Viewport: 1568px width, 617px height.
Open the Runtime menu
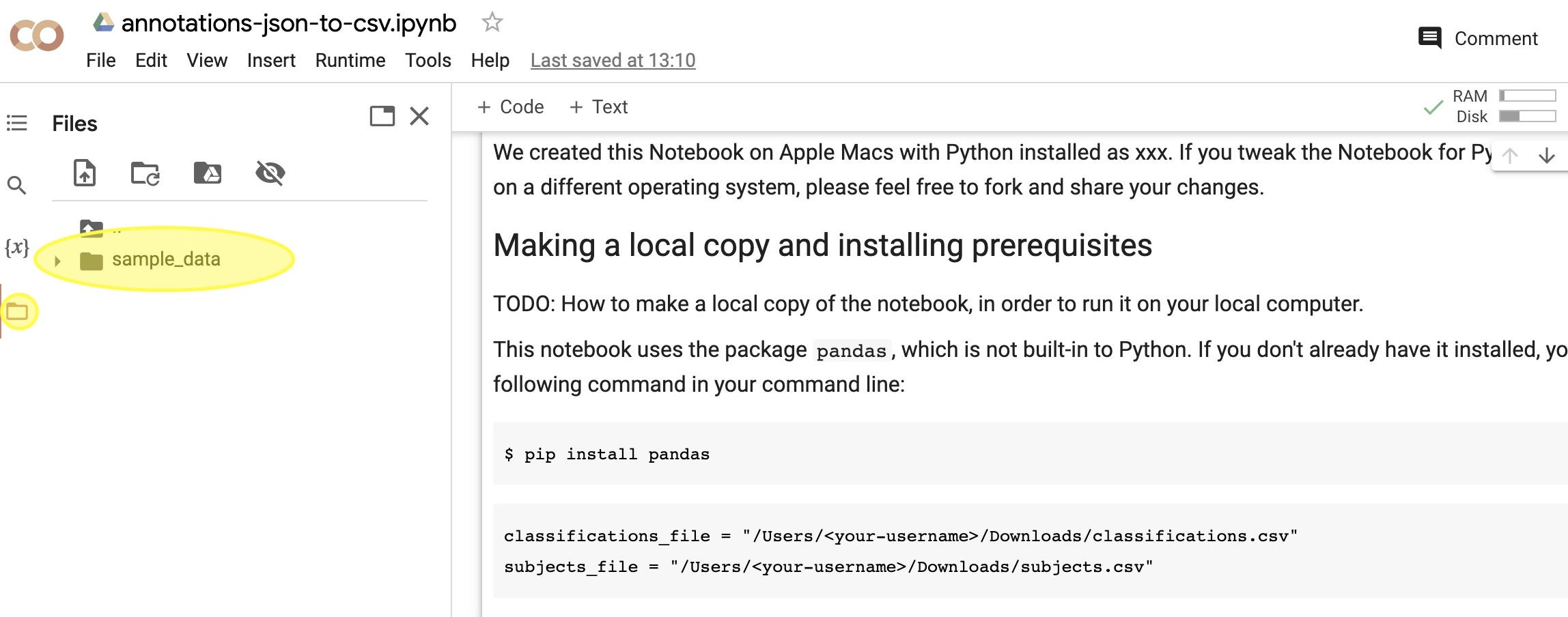[350, 61]
